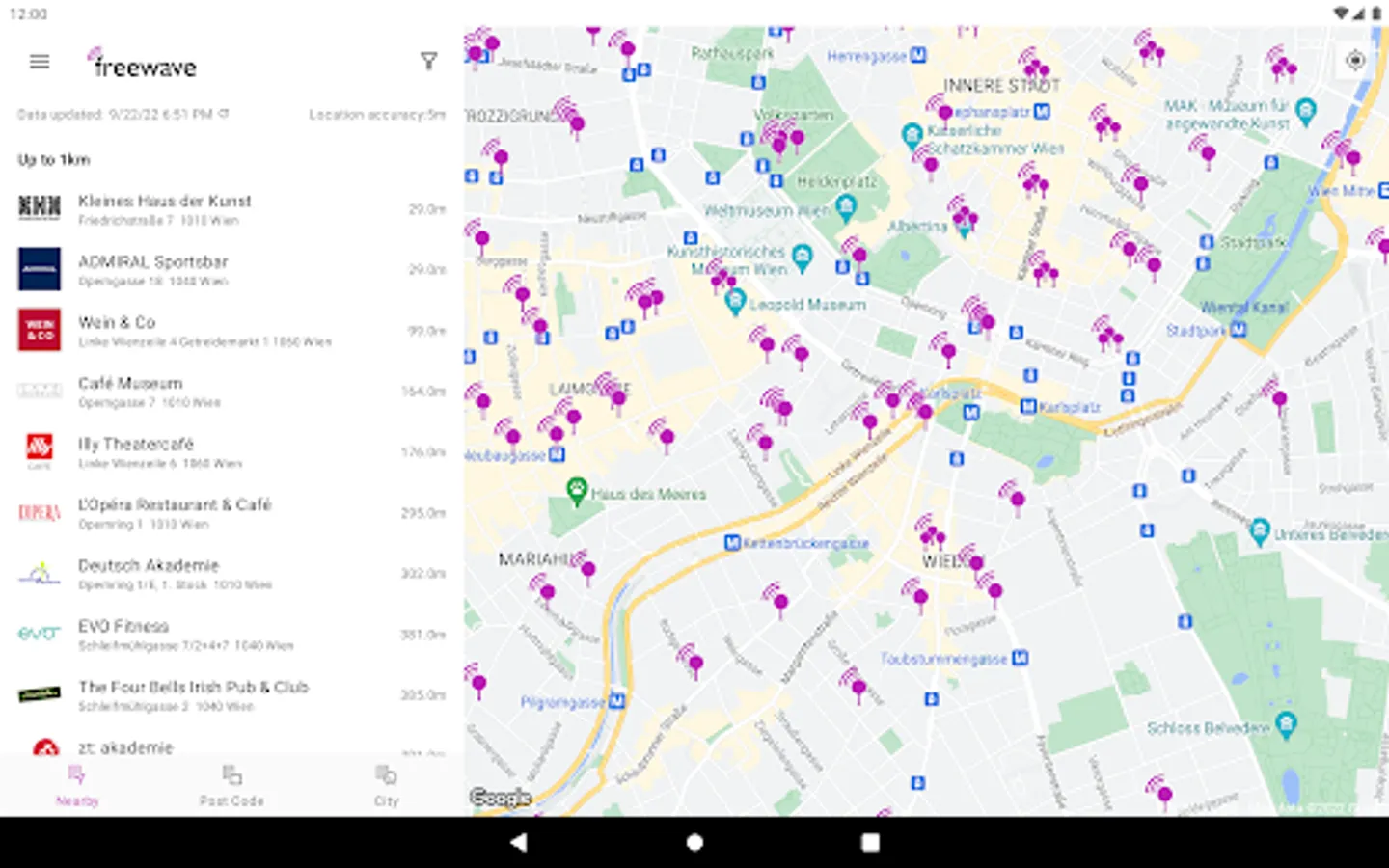The image size is (1389, 868).
Task: Select the title 'Illy Theatercafé'
Action: [x=136, y=444]
